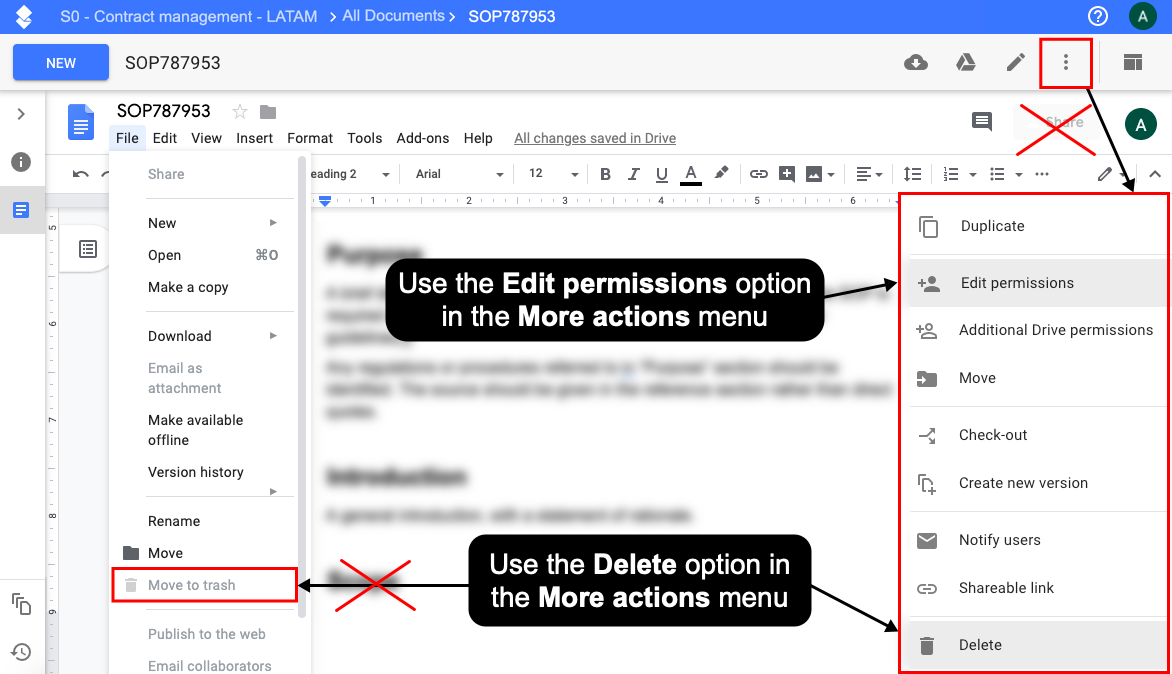The width and height of the screenshot is (1172, 674).
Task: Open the font size 12 dropdown
Action: [x=553, y=174]
